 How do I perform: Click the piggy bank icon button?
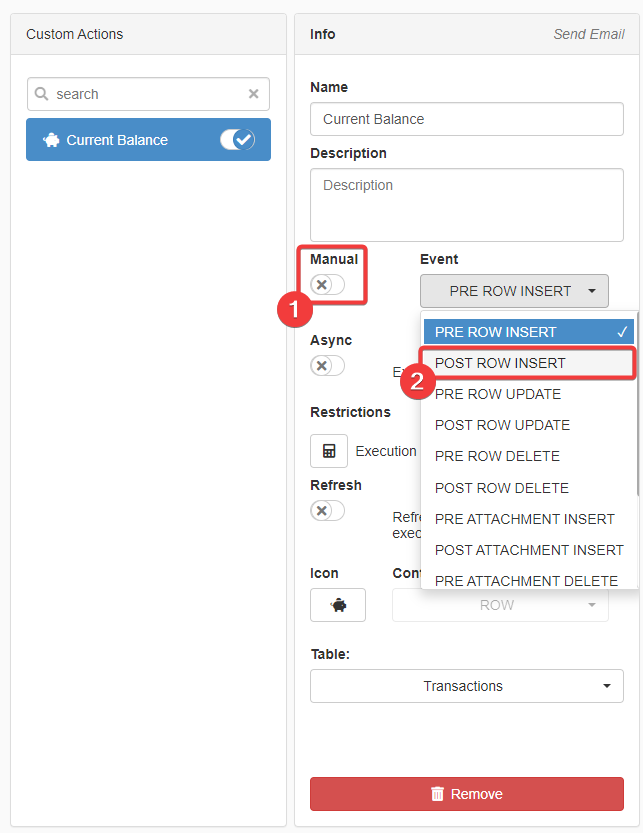coord(338,605)
